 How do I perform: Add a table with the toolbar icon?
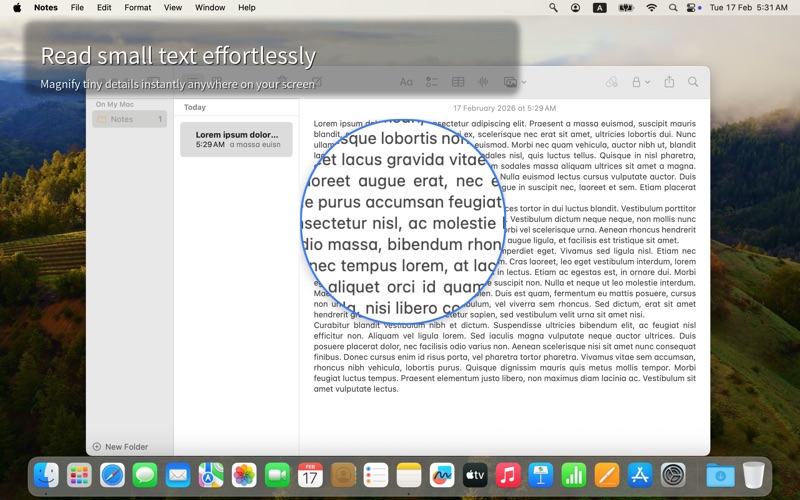[458, 82]
